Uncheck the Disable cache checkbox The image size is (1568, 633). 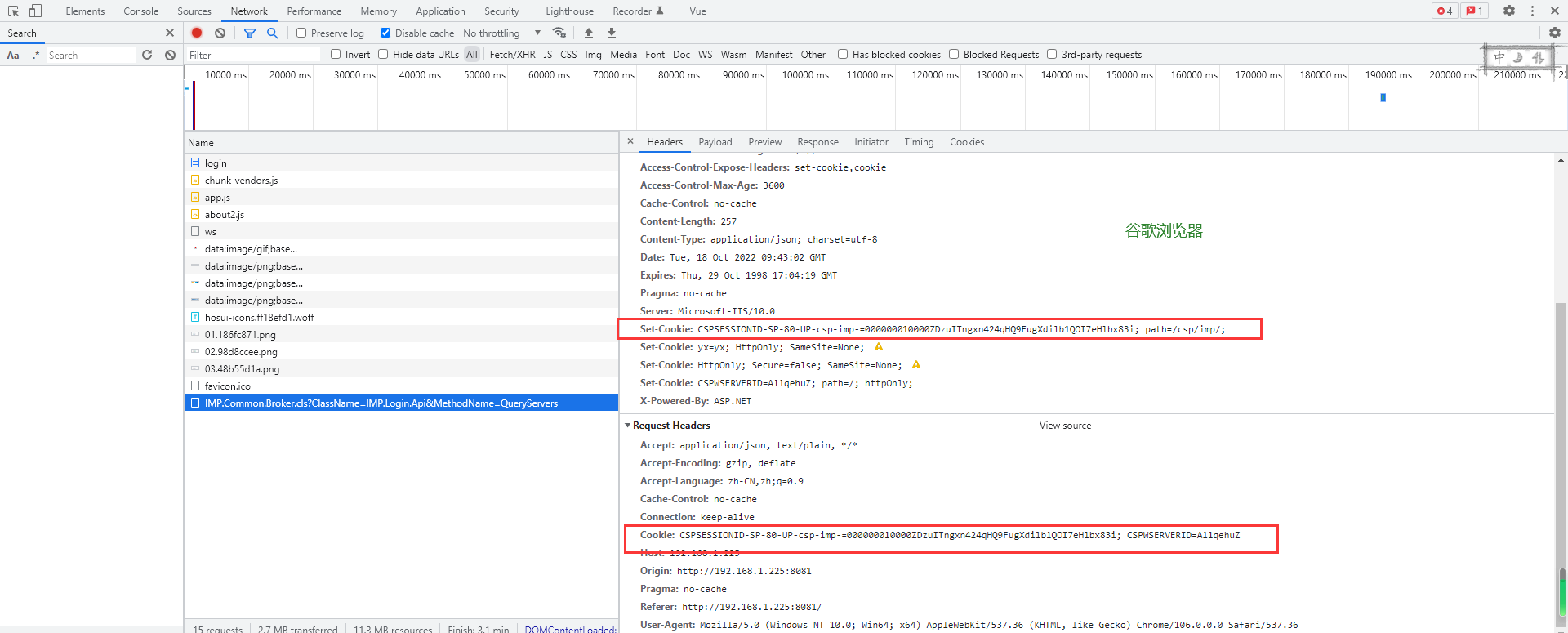point(385,33)
